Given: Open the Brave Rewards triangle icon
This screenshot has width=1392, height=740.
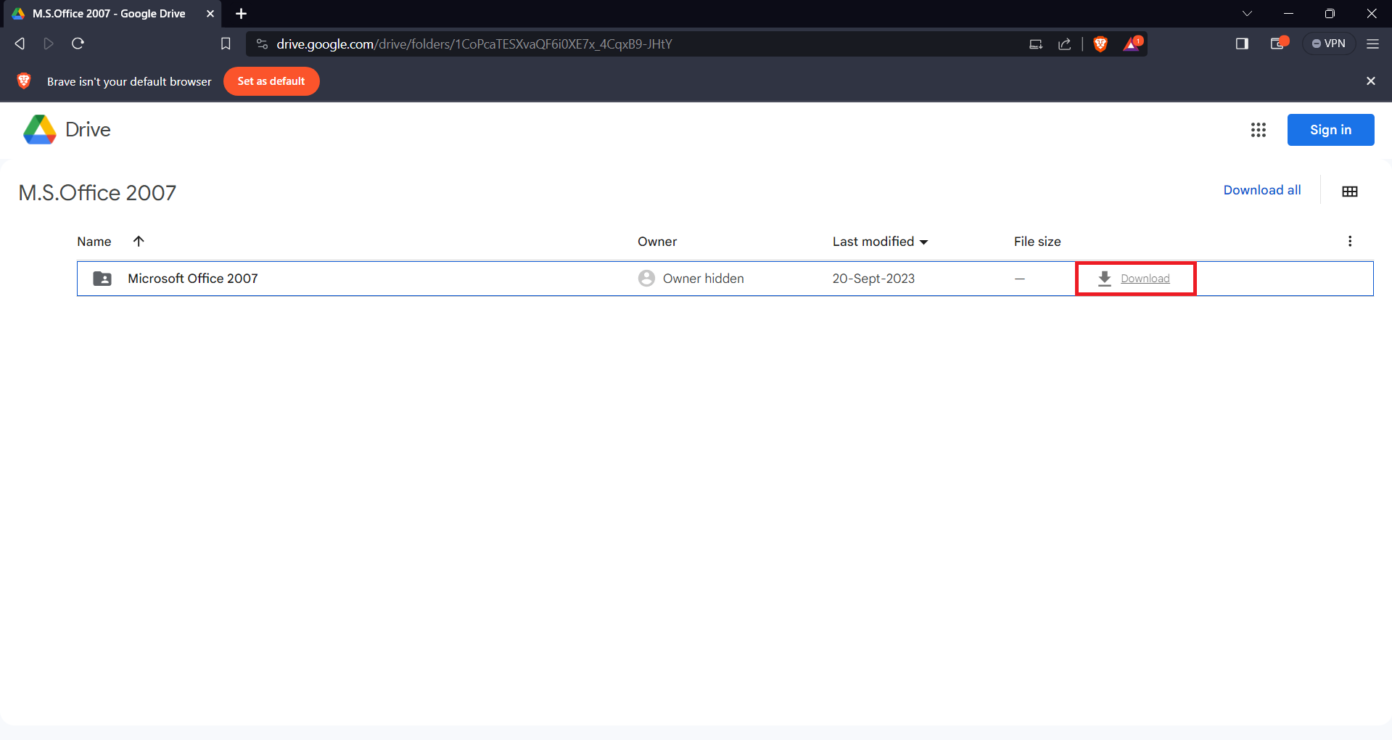Looking at the screenshot, I should 1131,44.
